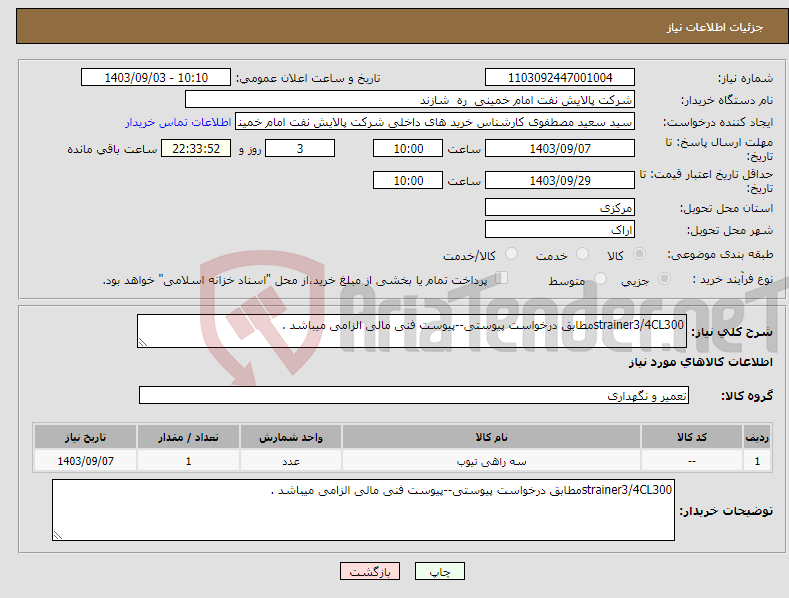Click the remaining days field showing 3
789x598 pixels.
click(300, 148)
